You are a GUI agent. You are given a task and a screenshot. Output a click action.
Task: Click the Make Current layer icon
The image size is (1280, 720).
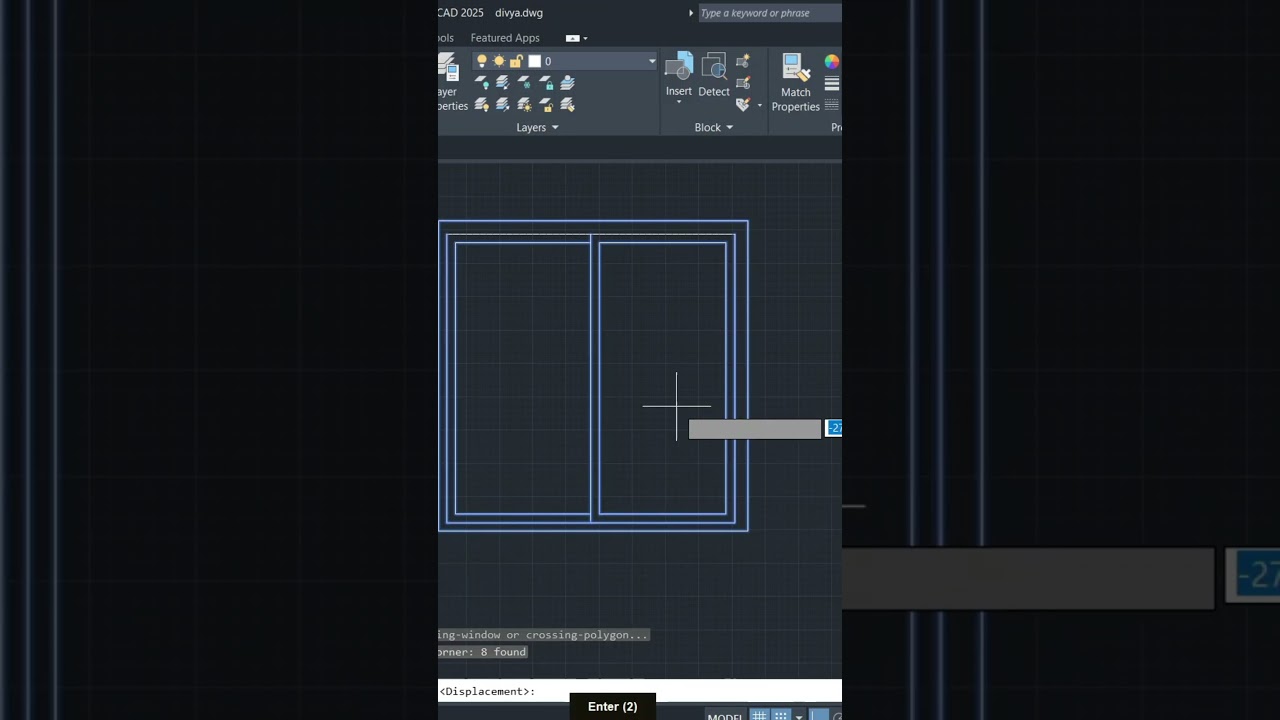click(x=567, y=83)
